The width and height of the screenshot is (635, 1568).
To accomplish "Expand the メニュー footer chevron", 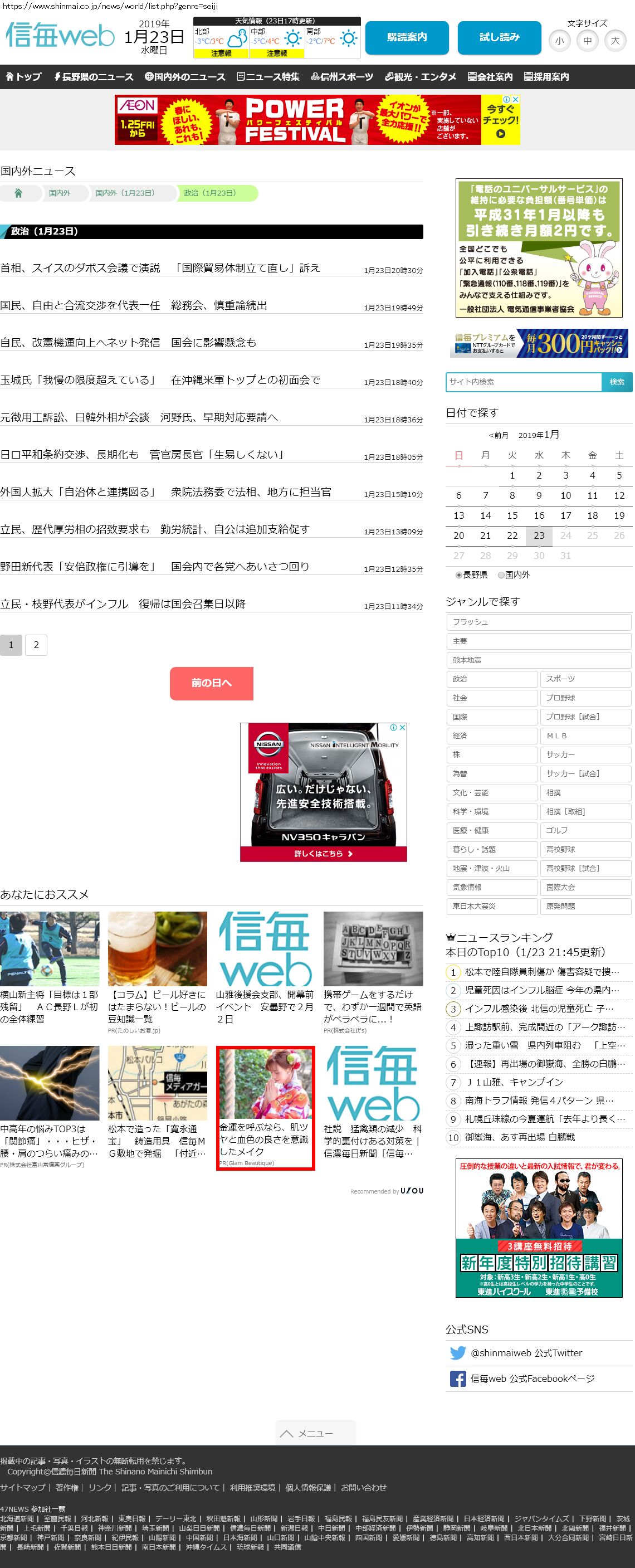I will [x=287, y=1434].
